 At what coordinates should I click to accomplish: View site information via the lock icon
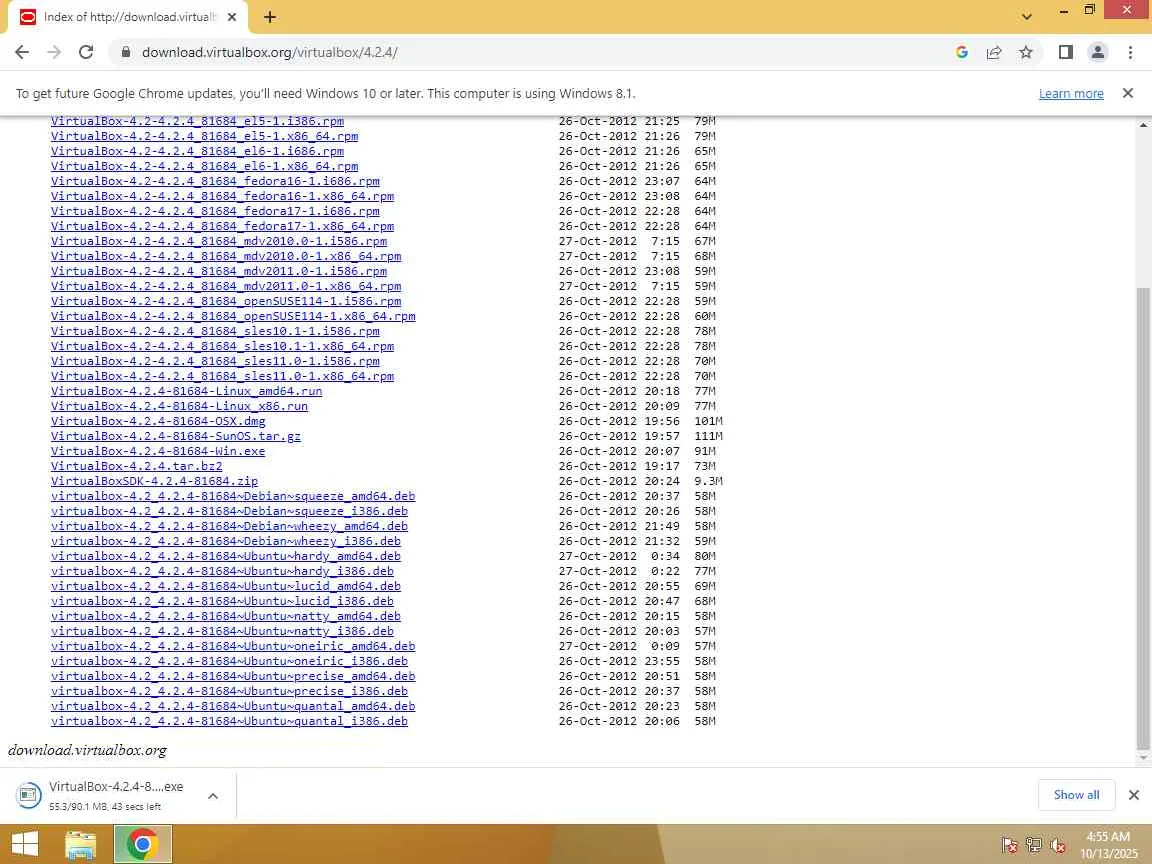(x=126, y=52)
